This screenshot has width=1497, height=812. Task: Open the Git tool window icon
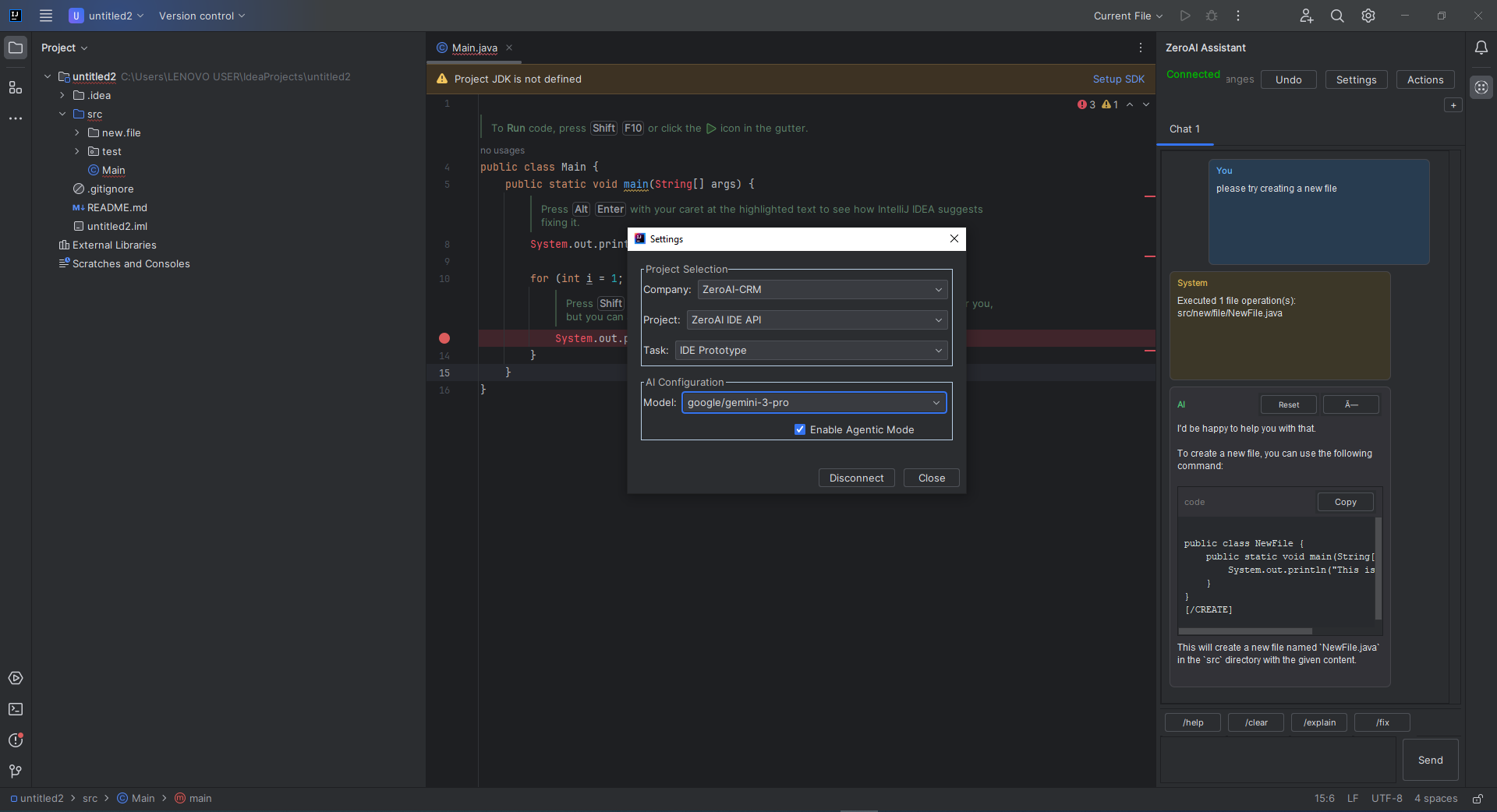(16, 771)
